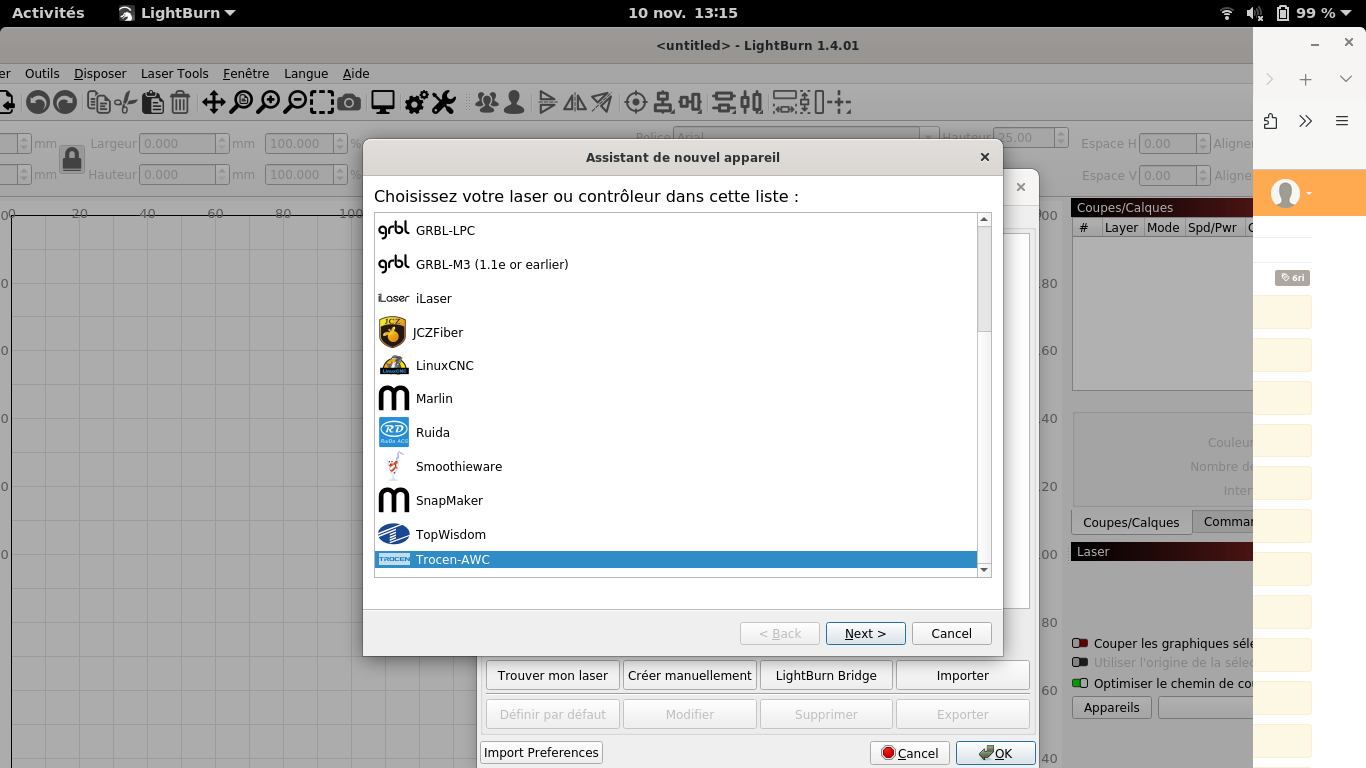
Task: Click the Mirror Horizontally icon
Action: click(573, 103)
